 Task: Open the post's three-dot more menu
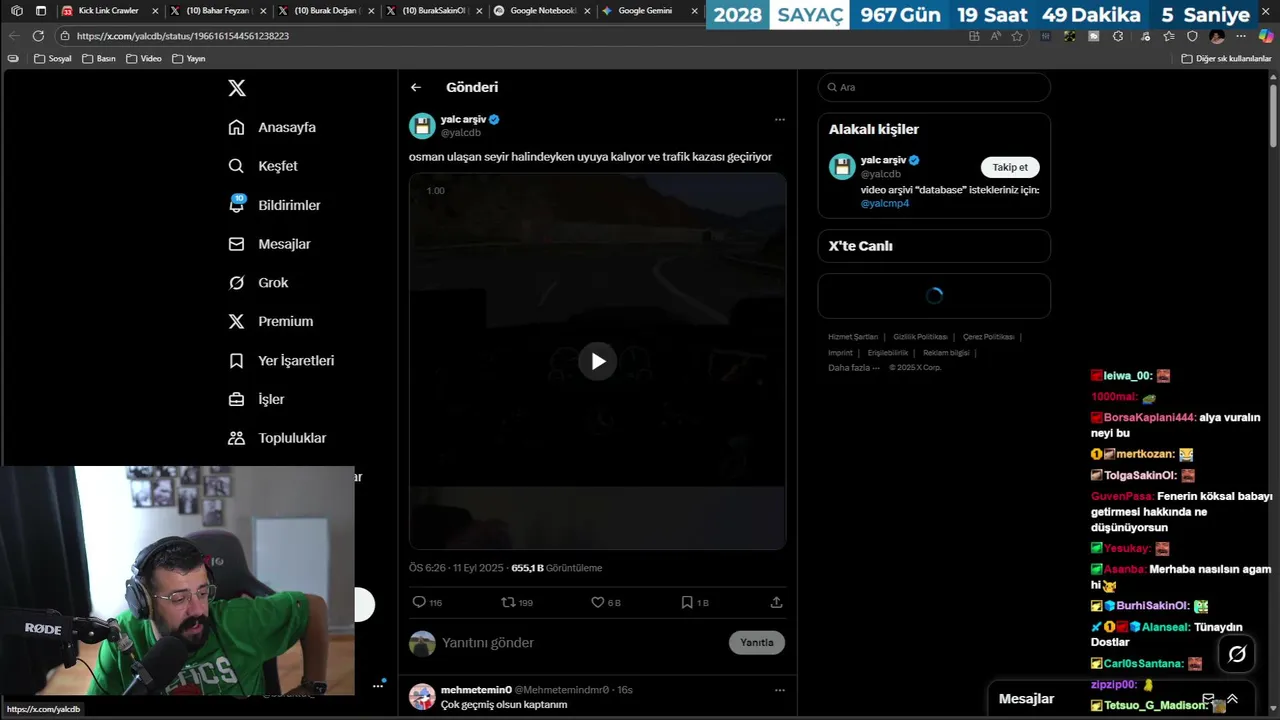(x=780, y=119)
